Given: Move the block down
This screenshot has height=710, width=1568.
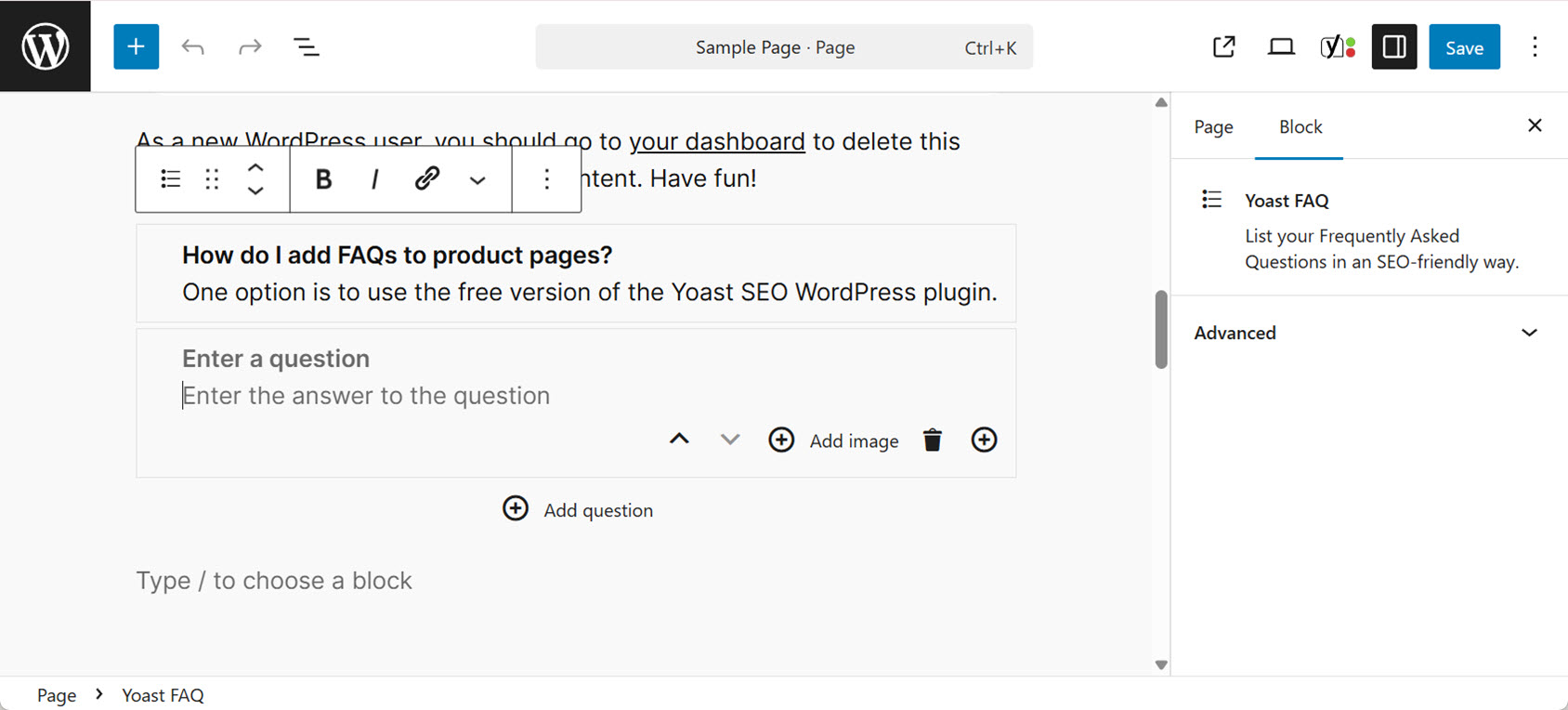Looking at the screenshot, I should click(255, 190).
